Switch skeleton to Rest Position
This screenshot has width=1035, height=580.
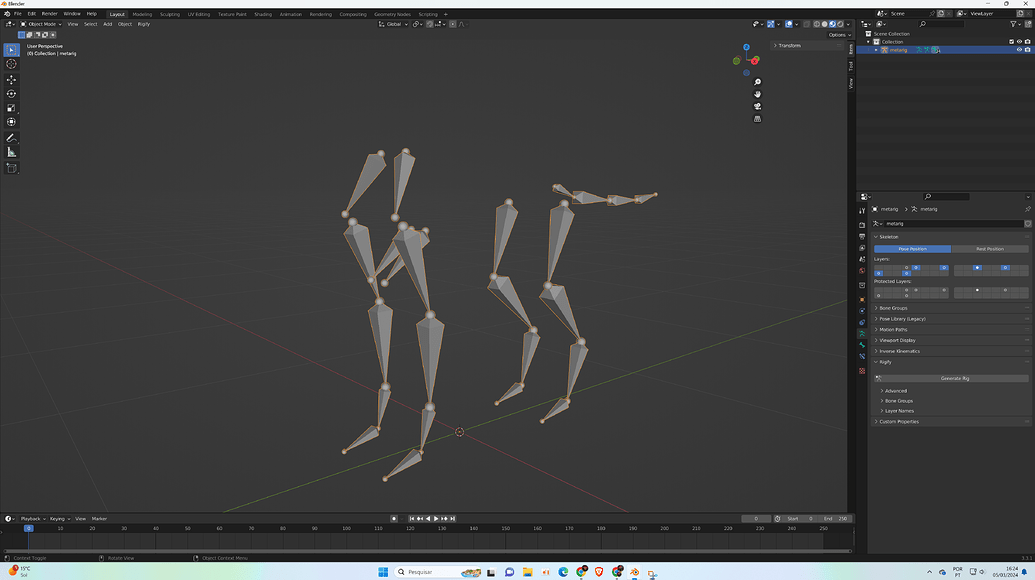989,249
